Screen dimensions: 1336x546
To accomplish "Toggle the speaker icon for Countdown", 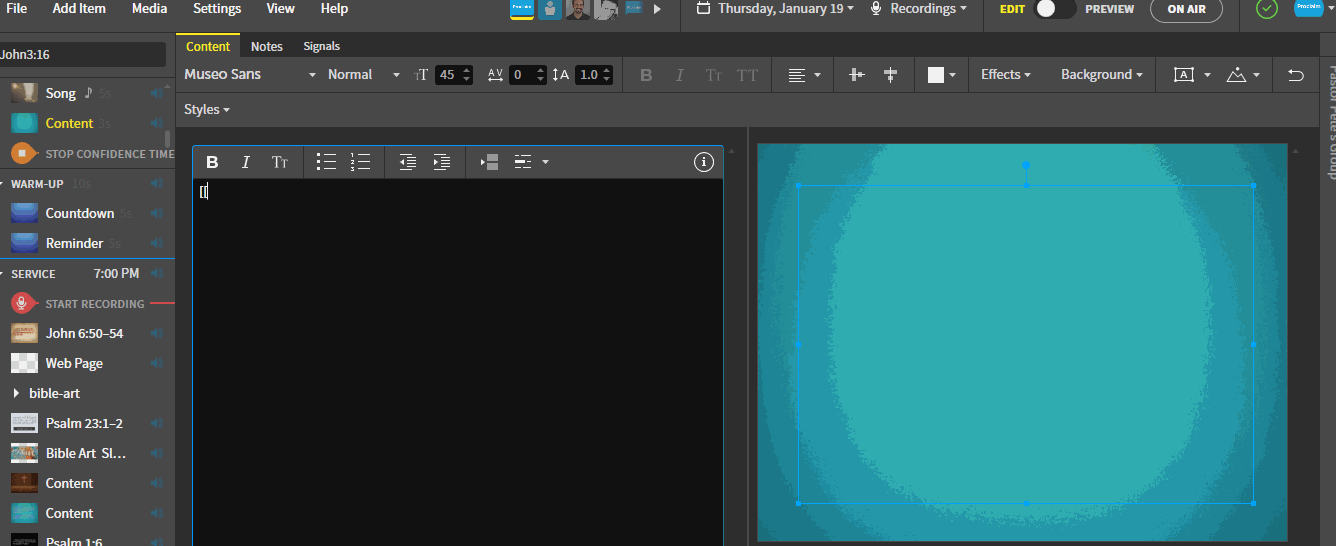I will pyautogui.click(x=157, y=213).
